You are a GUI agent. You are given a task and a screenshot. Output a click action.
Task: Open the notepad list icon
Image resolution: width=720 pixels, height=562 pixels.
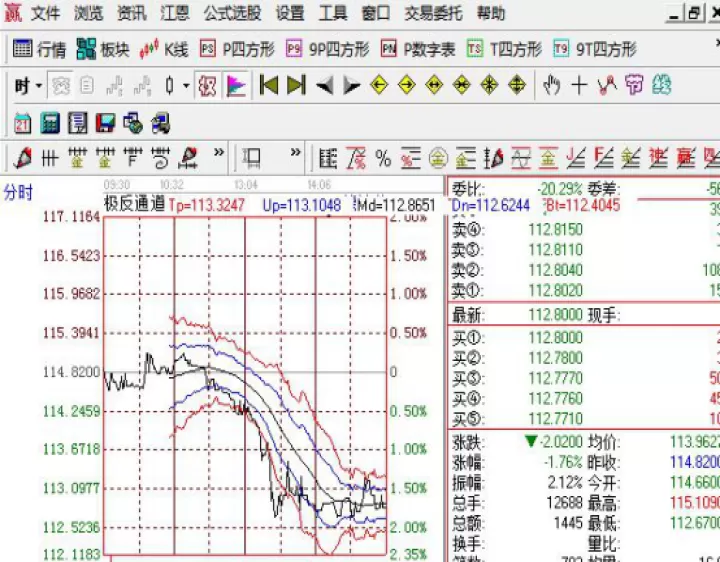pos(78,123)
